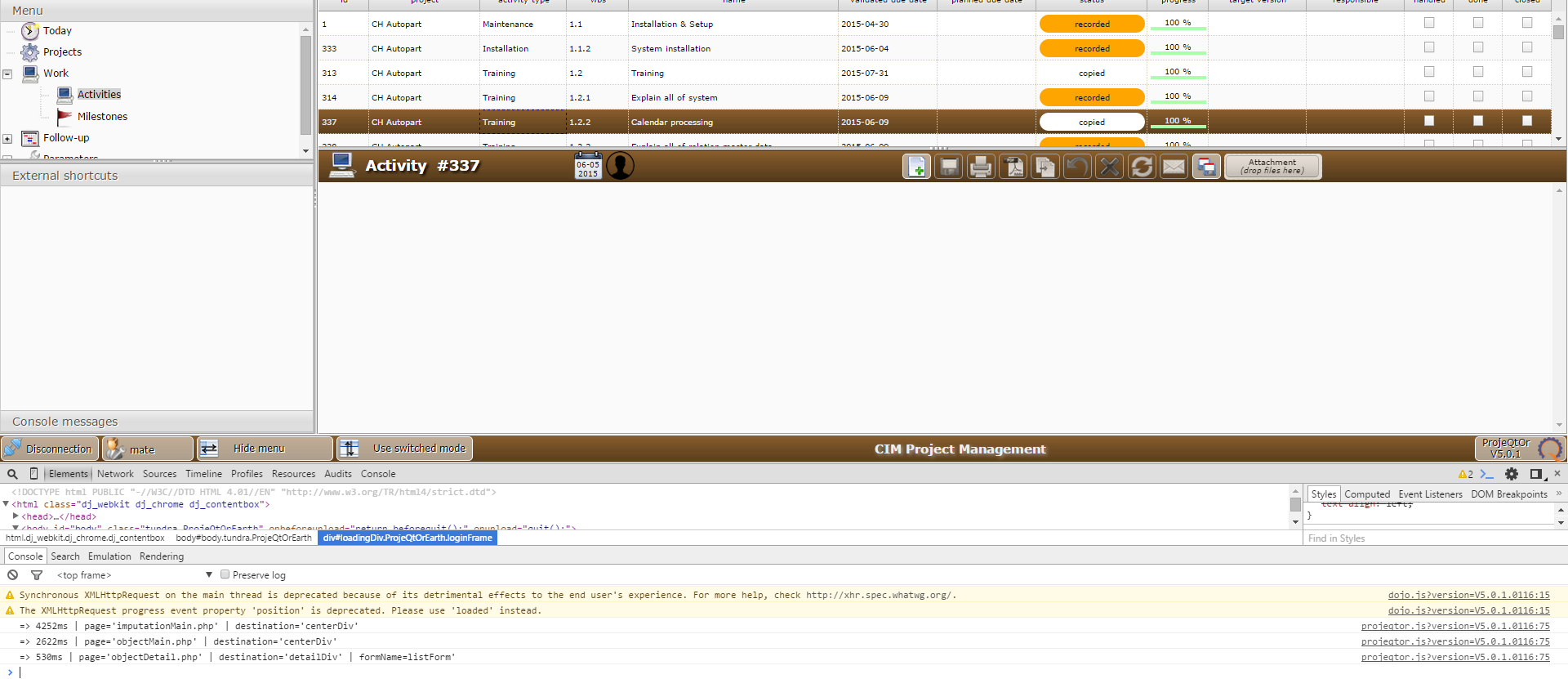Click the warning count indicator in DevTools
Image resolution: width=1568 pixels, height=679 pixels.
click(1466, 474)
